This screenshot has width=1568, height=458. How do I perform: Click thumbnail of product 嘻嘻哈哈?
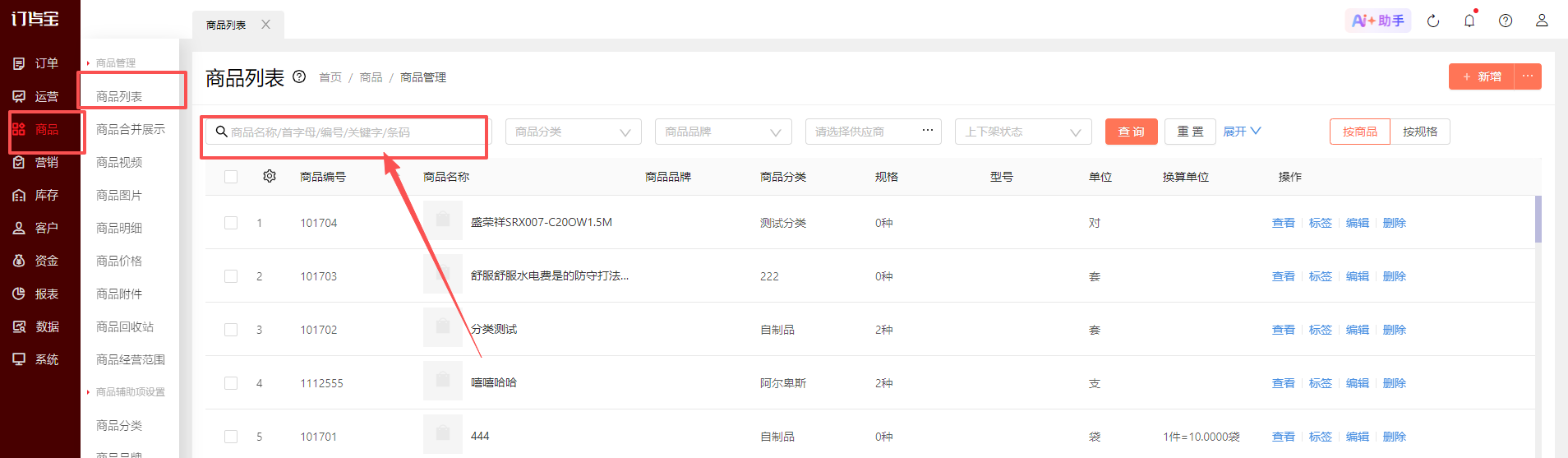[443, 381]
